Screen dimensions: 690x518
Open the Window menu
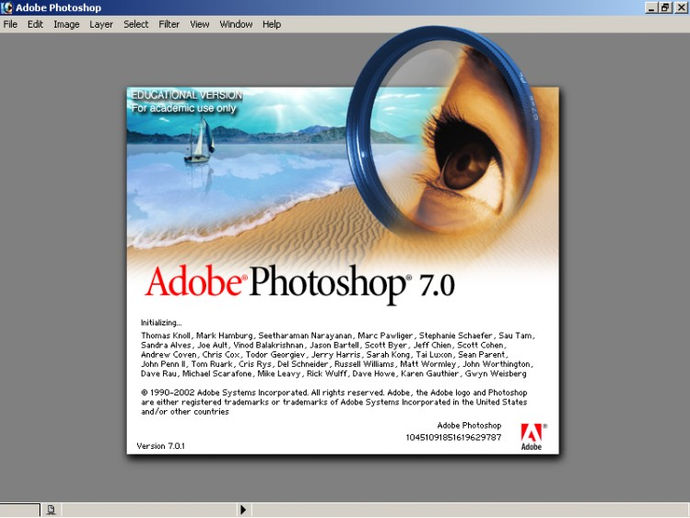tap(236, 24)
